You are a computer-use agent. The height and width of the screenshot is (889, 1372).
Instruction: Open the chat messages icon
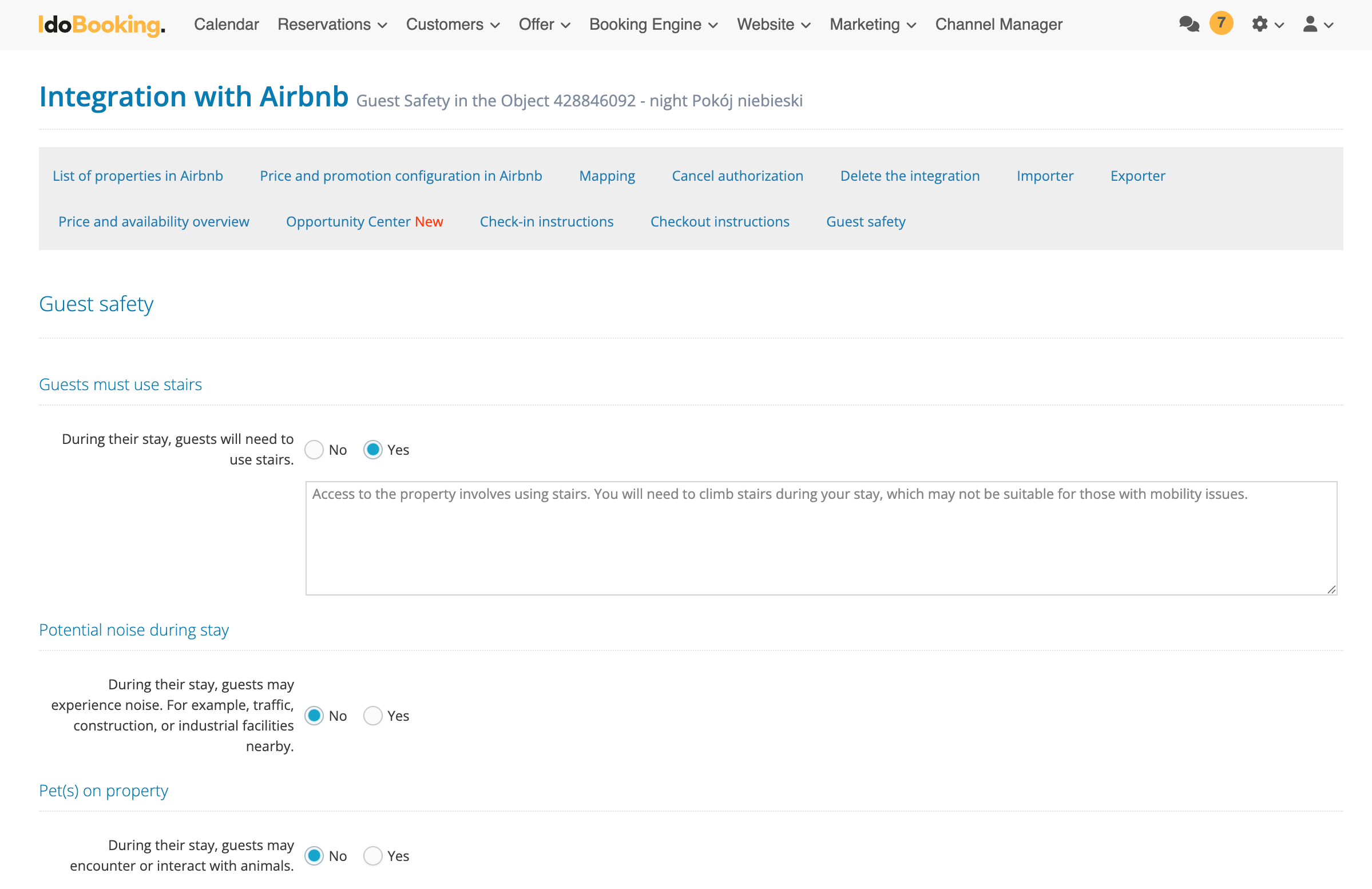tap(1189, 24)
